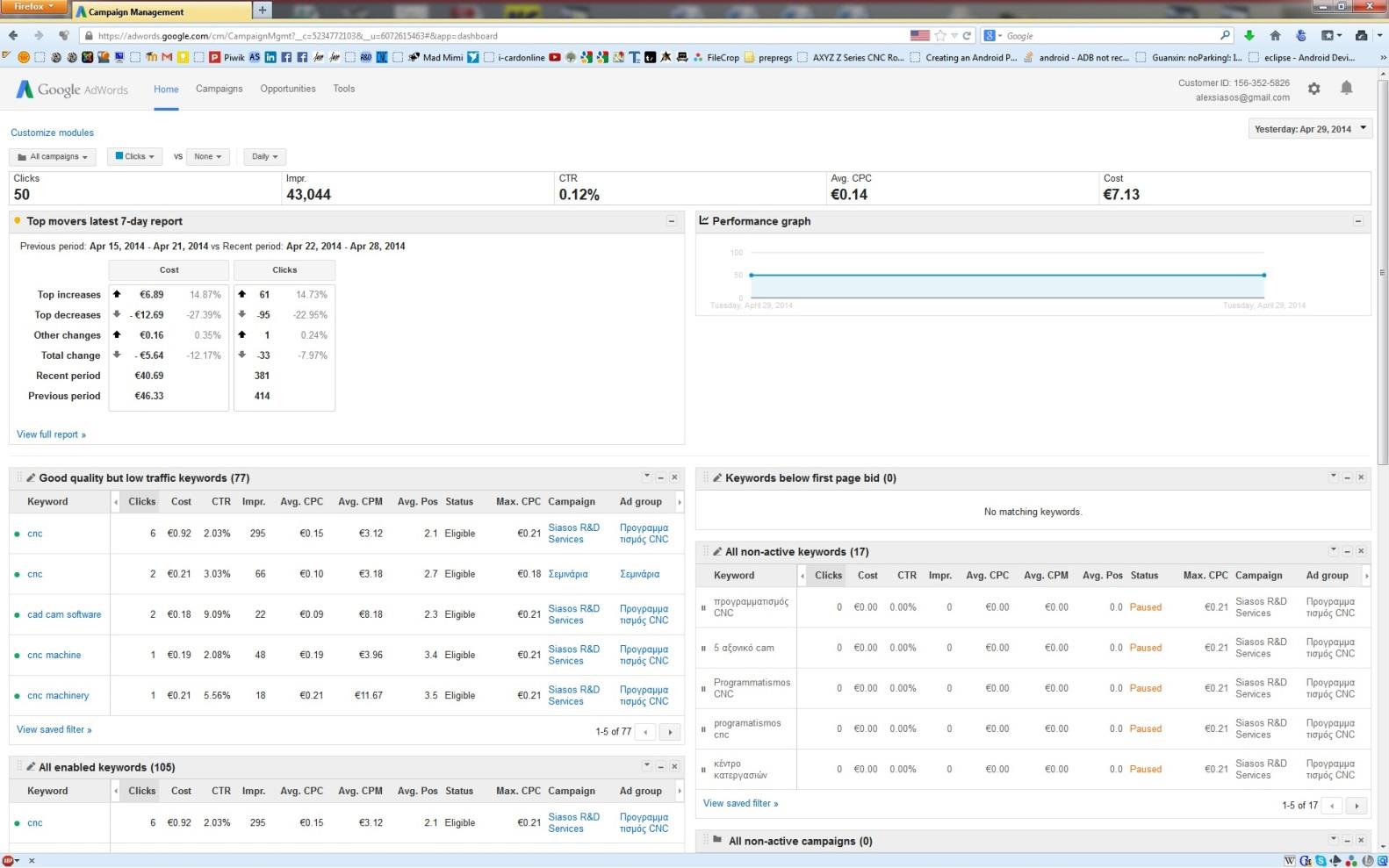Toggle status of paused keyword programatismos cnc
Viewport: 1389px width, 868px height.
pos(703,728)
